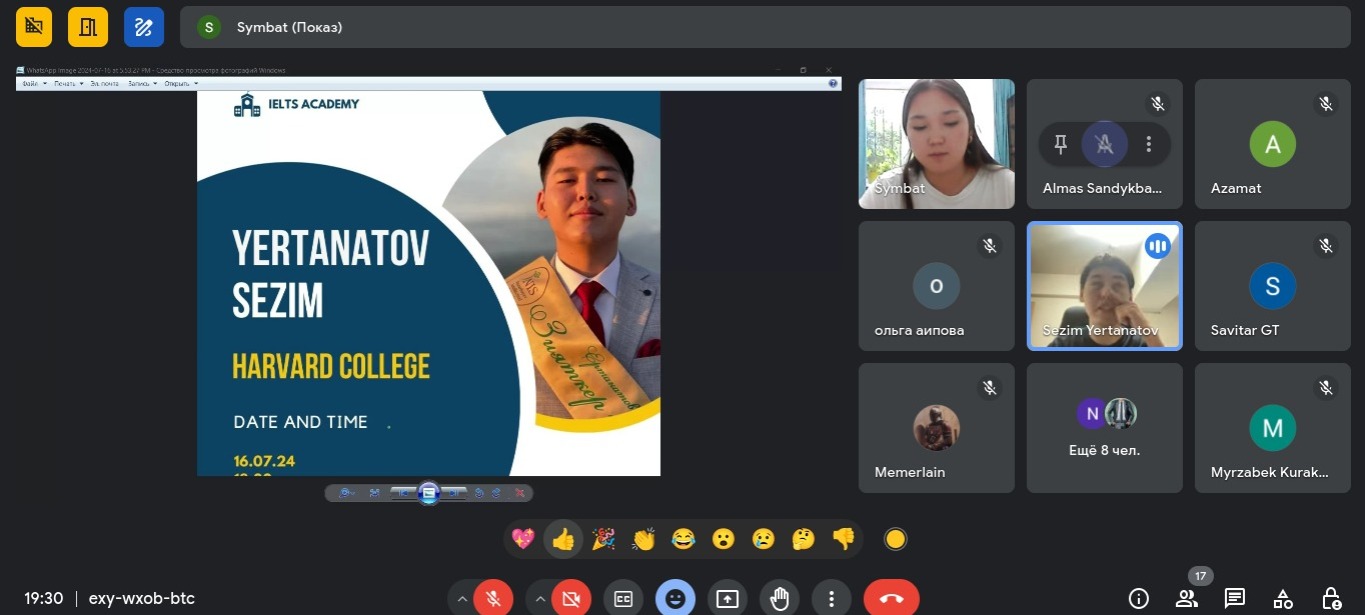The image size is (1365, 615).
Task: Send the sparkling heart reaction
Action: (x=523, y=539)
